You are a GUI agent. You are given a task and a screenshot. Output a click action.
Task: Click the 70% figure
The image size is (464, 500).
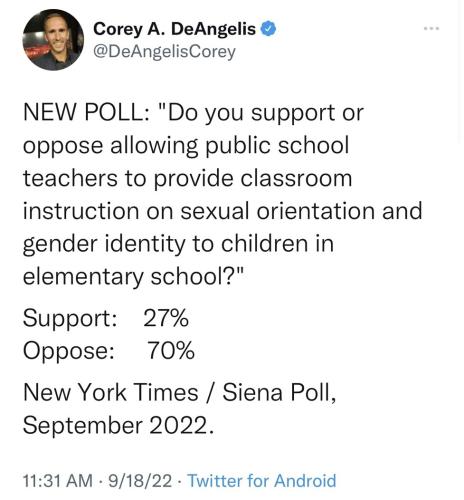click(171, 351)
